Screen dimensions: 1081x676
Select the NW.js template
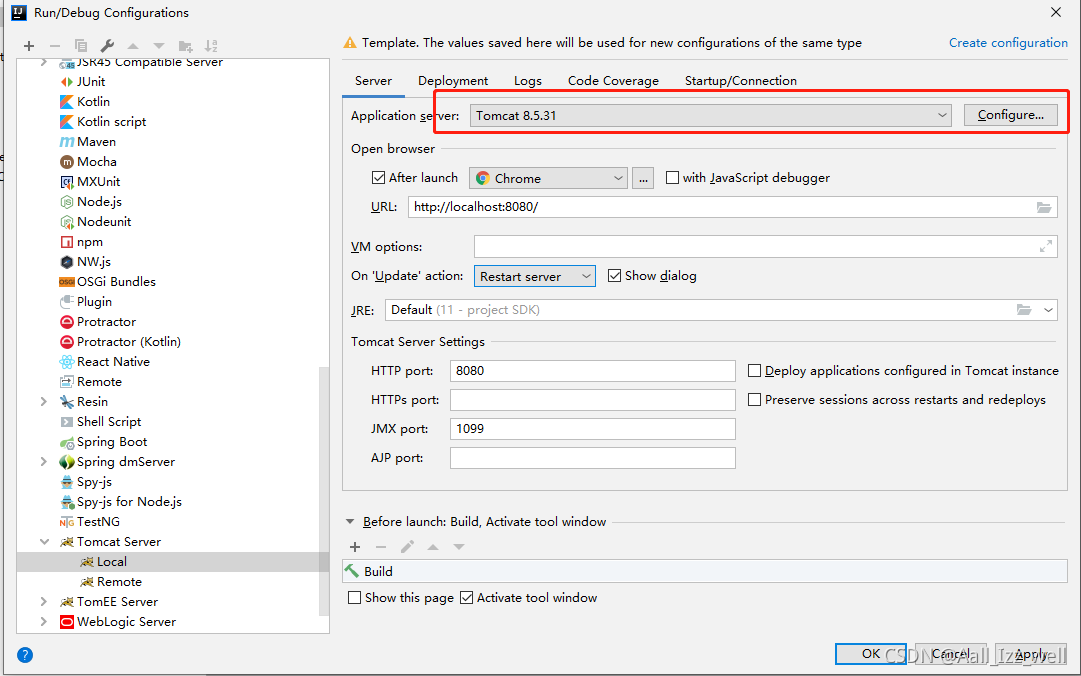tap(94, 261)
